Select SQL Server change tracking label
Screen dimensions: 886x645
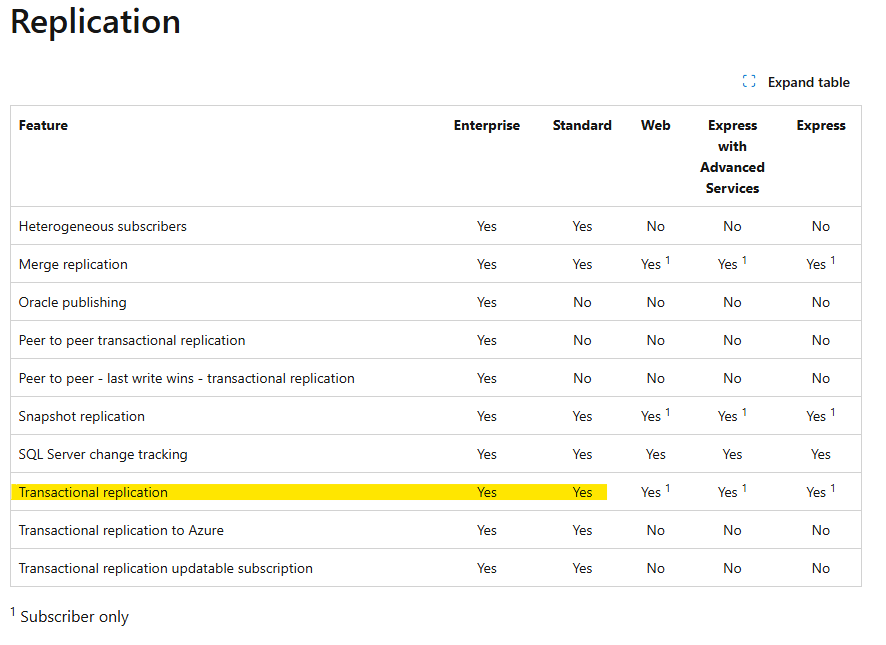click(x=103, y=454)
